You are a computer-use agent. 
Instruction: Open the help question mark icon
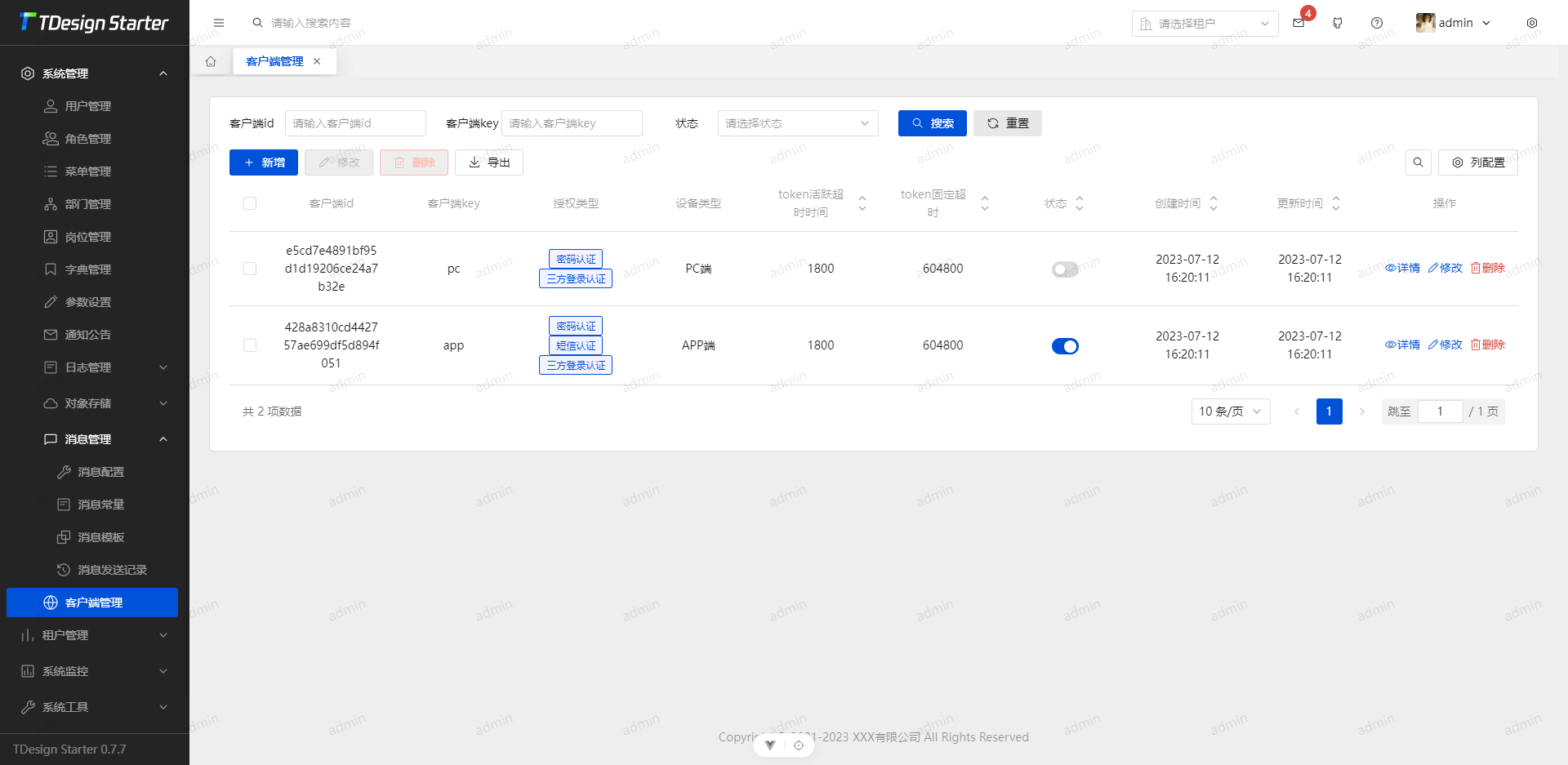(1377, 23)
